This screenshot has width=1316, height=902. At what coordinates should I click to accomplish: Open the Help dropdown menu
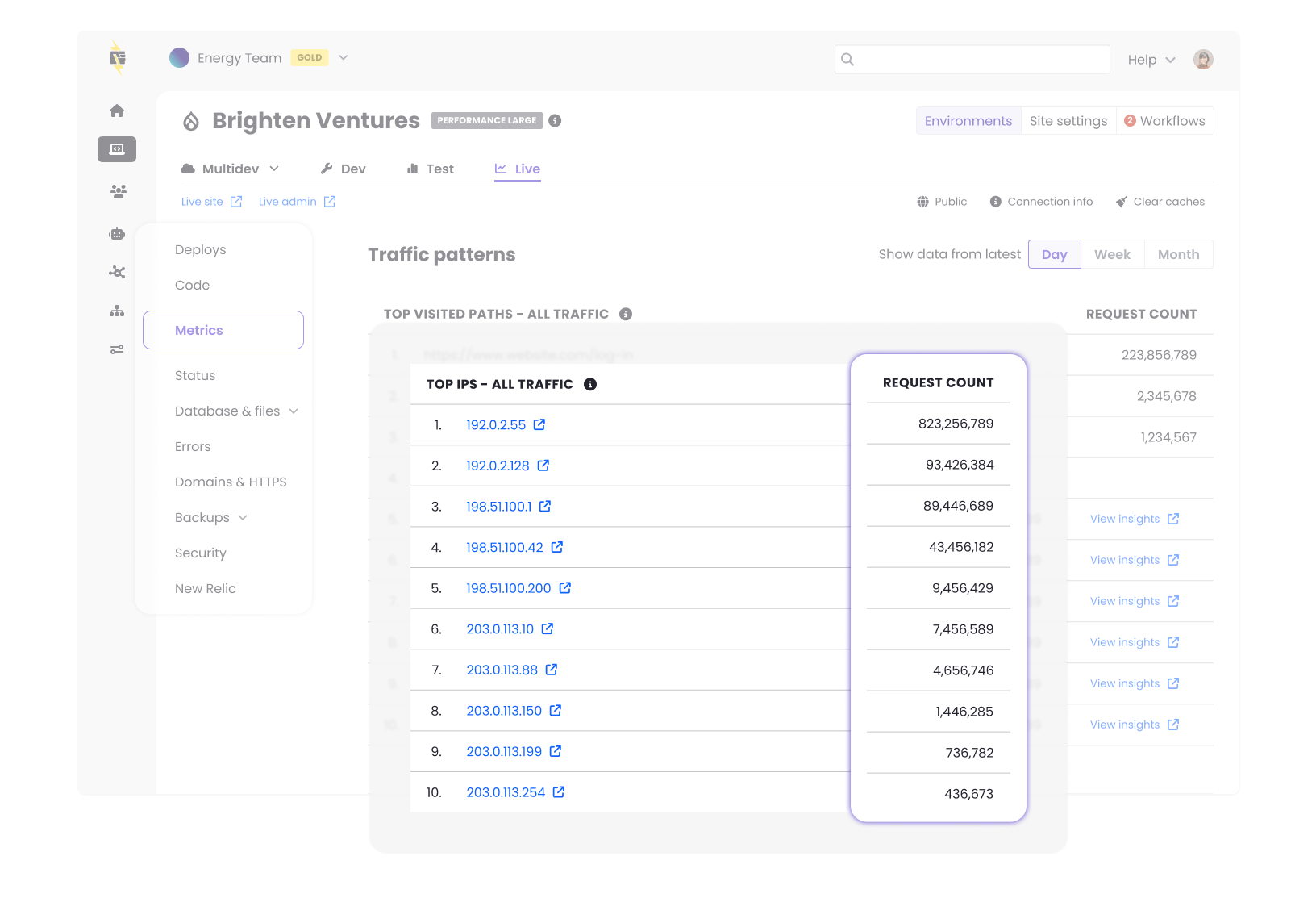1151,60
